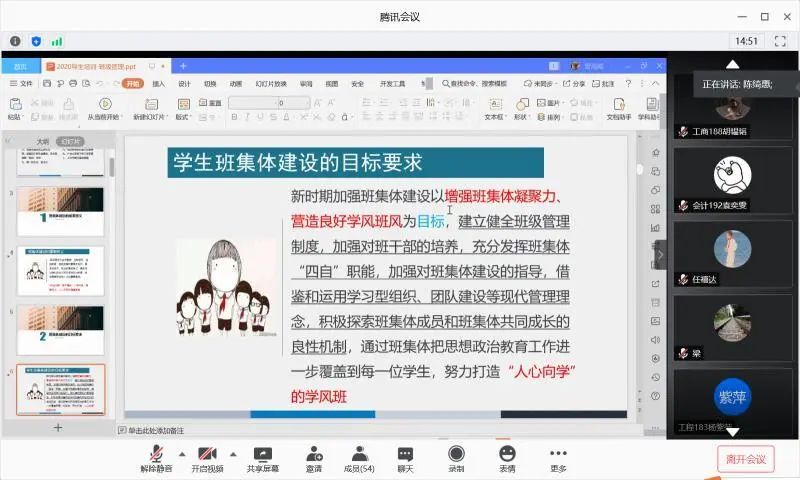The image size is (800, 480).
Task: Open the 邀请 invite icon
Action: [x=314, y=457]
